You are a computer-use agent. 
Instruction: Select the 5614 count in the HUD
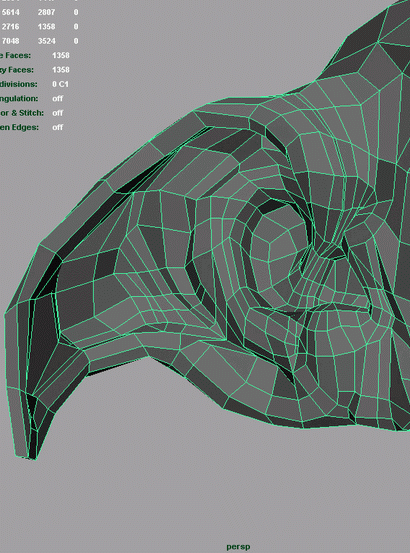[x=11, y=12]
